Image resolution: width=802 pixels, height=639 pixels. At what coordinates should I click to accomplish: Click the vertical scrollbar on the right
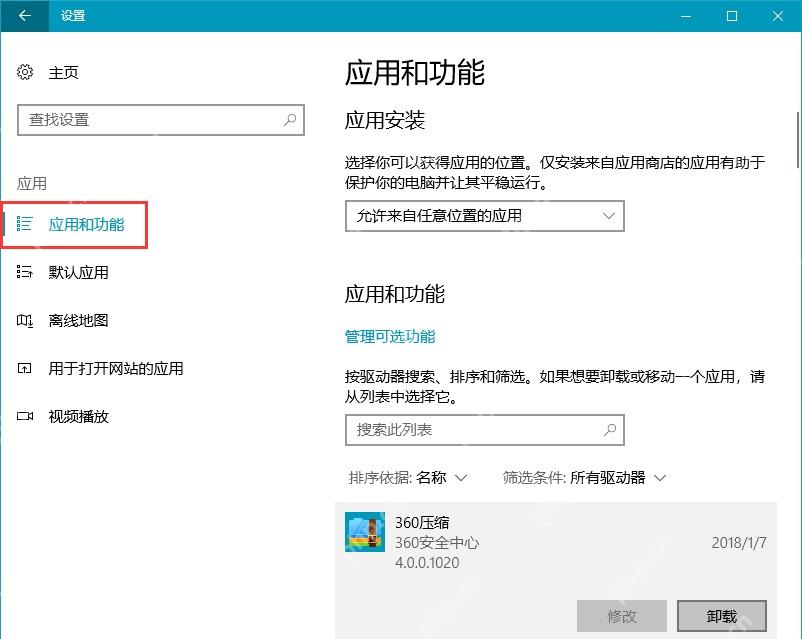point(798,139)
